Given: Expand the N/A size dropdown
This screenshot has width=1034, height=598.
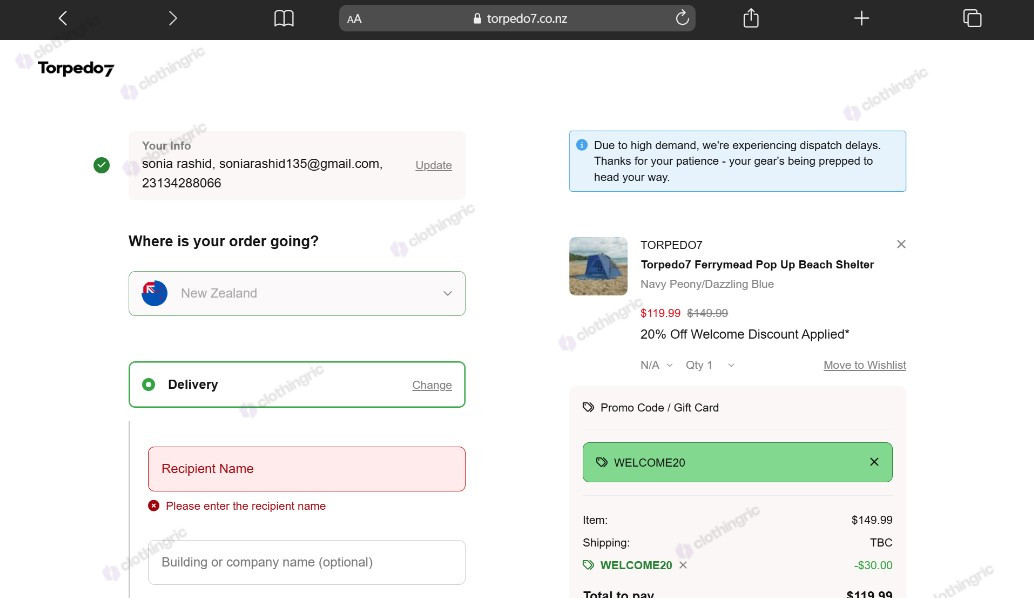Looking at the screenshot, I should coord(656,365).
